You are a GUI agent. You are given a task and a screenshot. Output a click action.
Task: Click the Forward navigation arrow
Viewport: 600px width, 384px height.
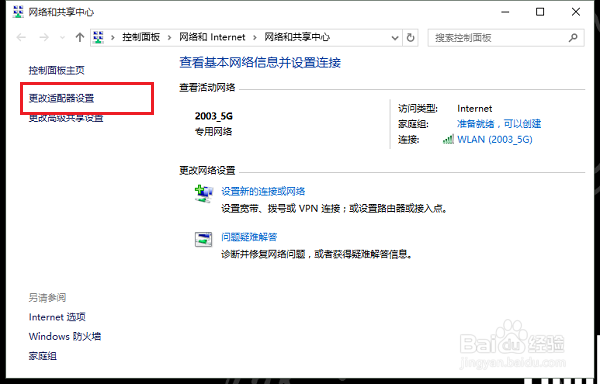click(44, 37)
